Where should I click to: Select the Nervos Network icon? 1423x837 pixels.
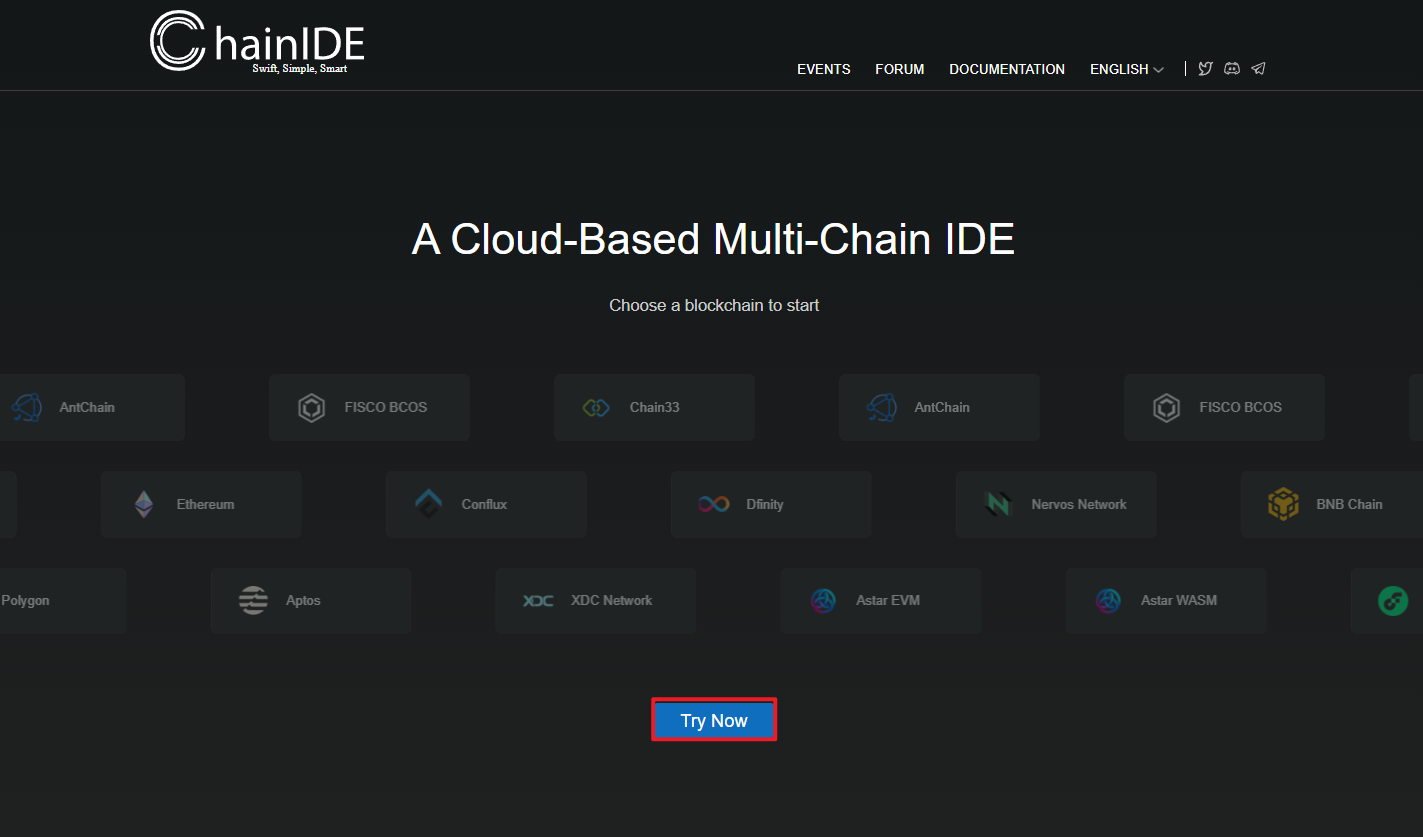pos(998,505)
